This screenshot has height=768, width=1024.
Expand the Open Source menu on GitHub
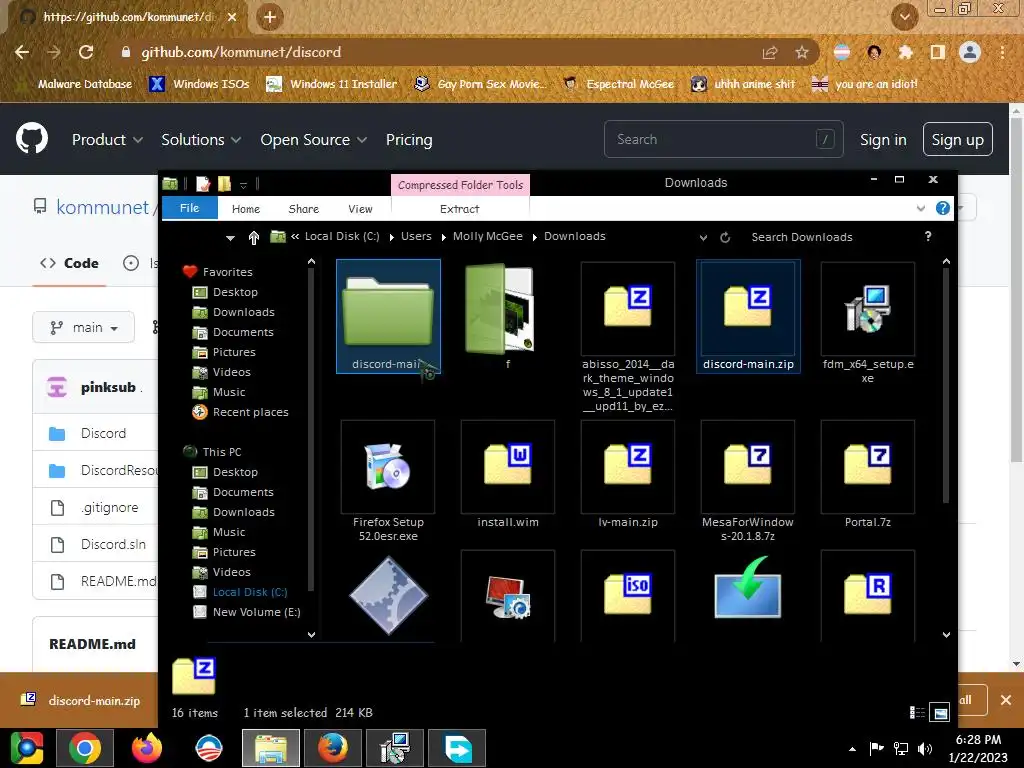coord(313,140)
